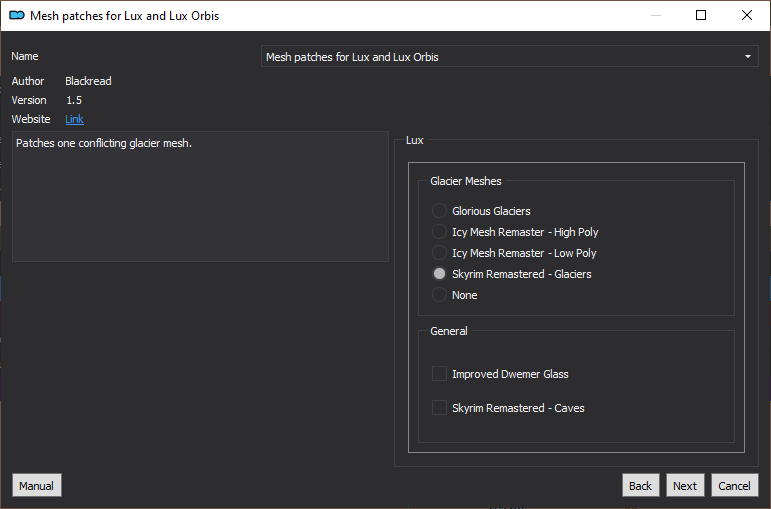The height and width of the screenshot is (509, 771).
Task: Cancel the mesh patch installer
Action: pos(735,485)
